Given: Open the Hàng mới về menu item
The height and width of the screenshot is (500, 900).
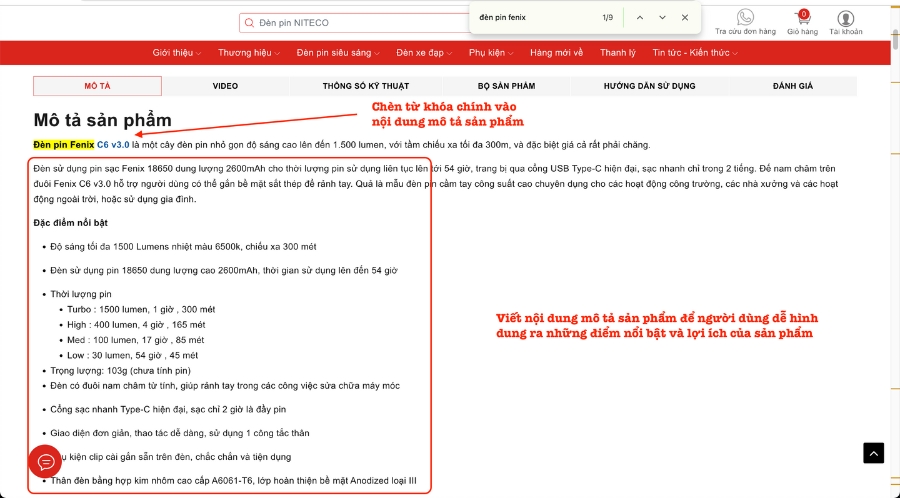Looking at the screenshot, I should click(x=556, y=53).
